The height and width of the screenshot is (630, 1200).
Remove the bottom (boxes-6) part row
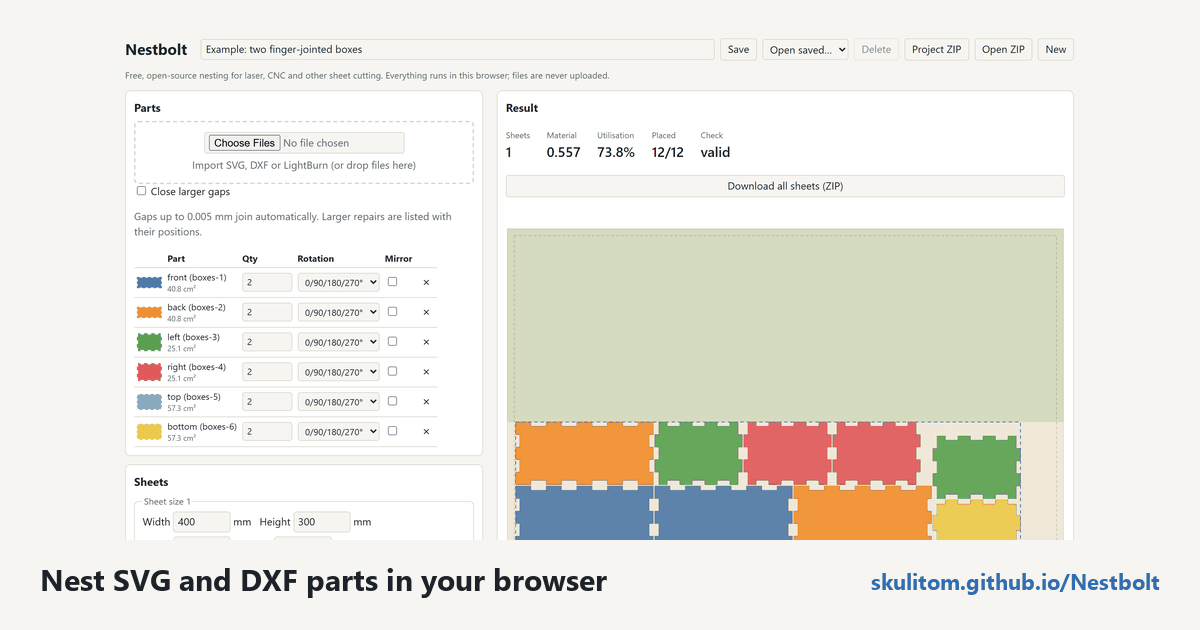point(426,432)
